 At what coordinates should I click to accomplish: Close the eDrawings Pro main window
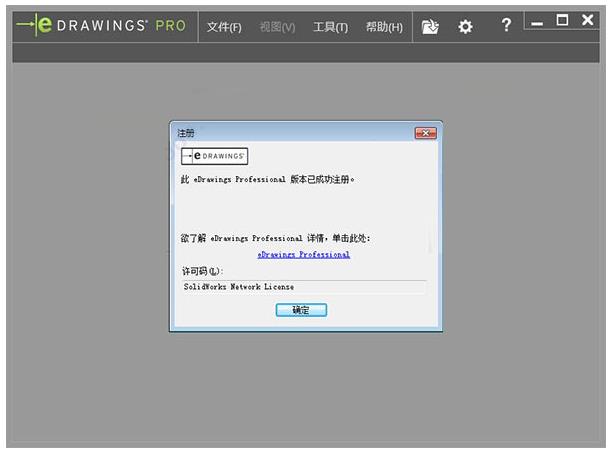tap(588, 20)
